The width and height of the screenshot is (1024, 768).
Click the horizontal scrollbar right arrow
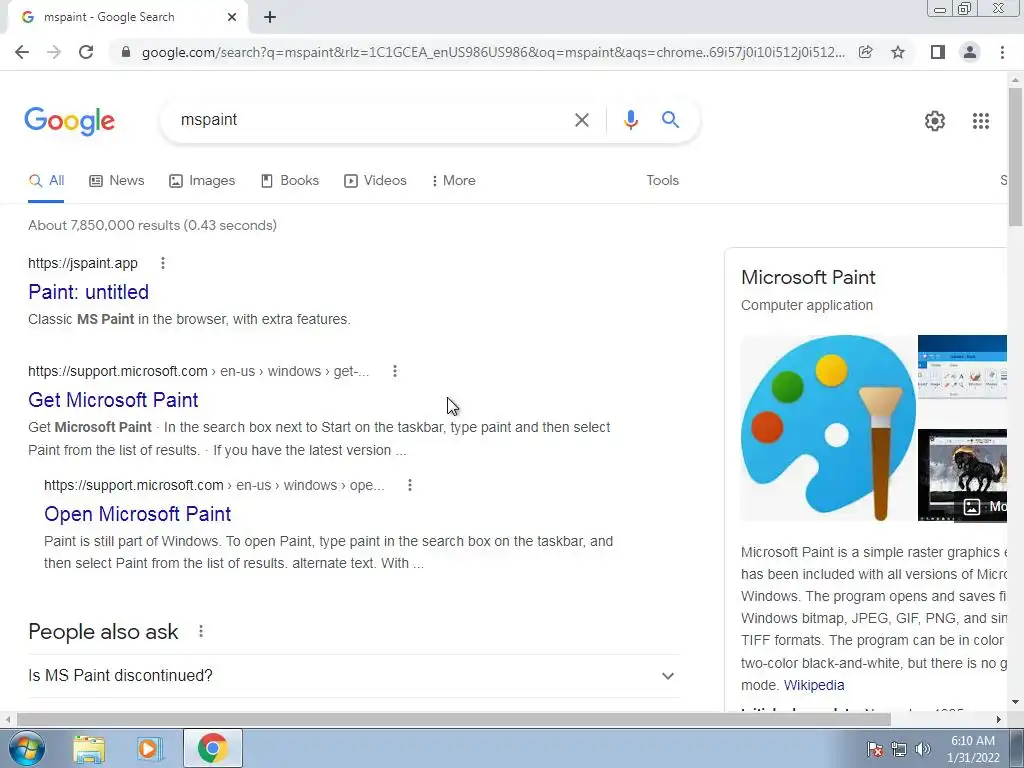[x=999, y=720]
